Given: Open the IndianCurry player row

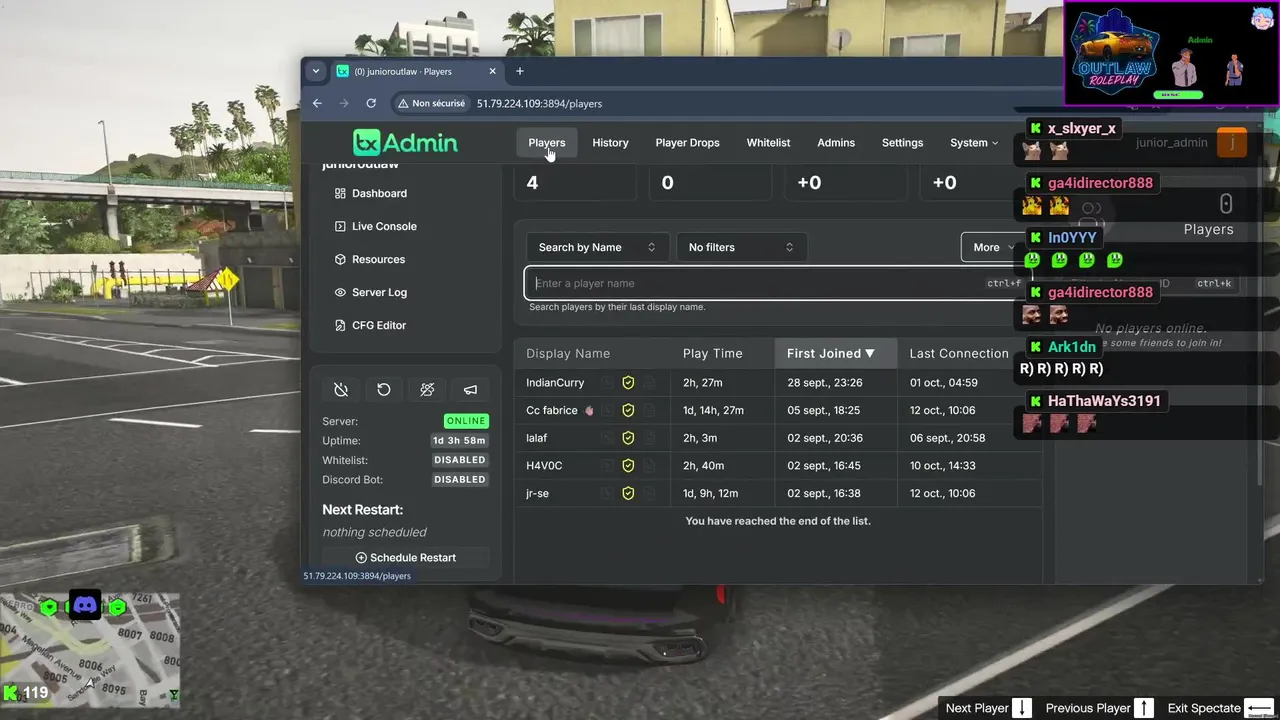Looking at the screenshot, I should pos(778,382).
